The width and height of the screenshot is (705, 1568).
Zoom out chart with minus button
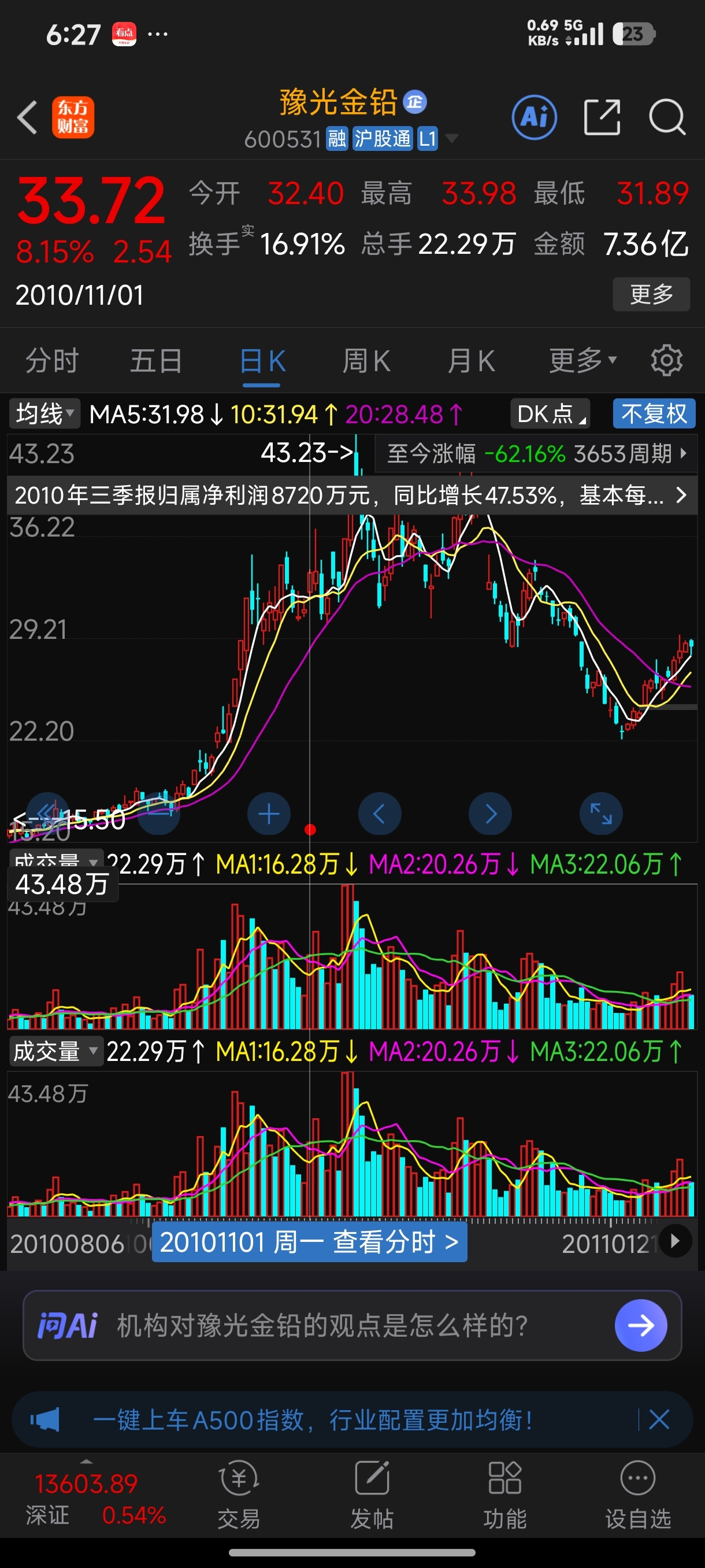pyautogui.click(x=159, y=814)
